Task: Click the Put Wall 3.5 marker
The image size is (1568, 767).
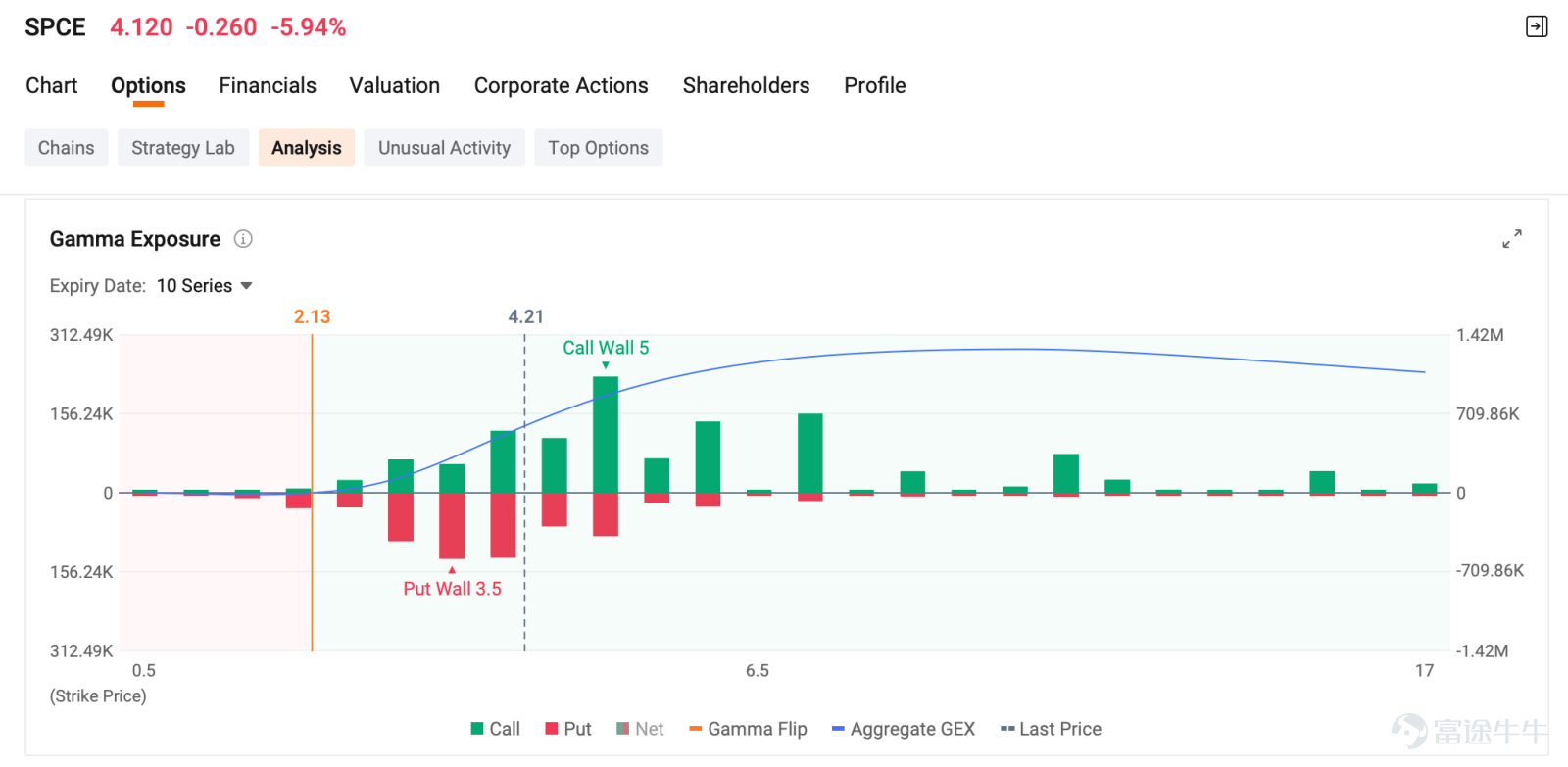Action: [452, 589]
